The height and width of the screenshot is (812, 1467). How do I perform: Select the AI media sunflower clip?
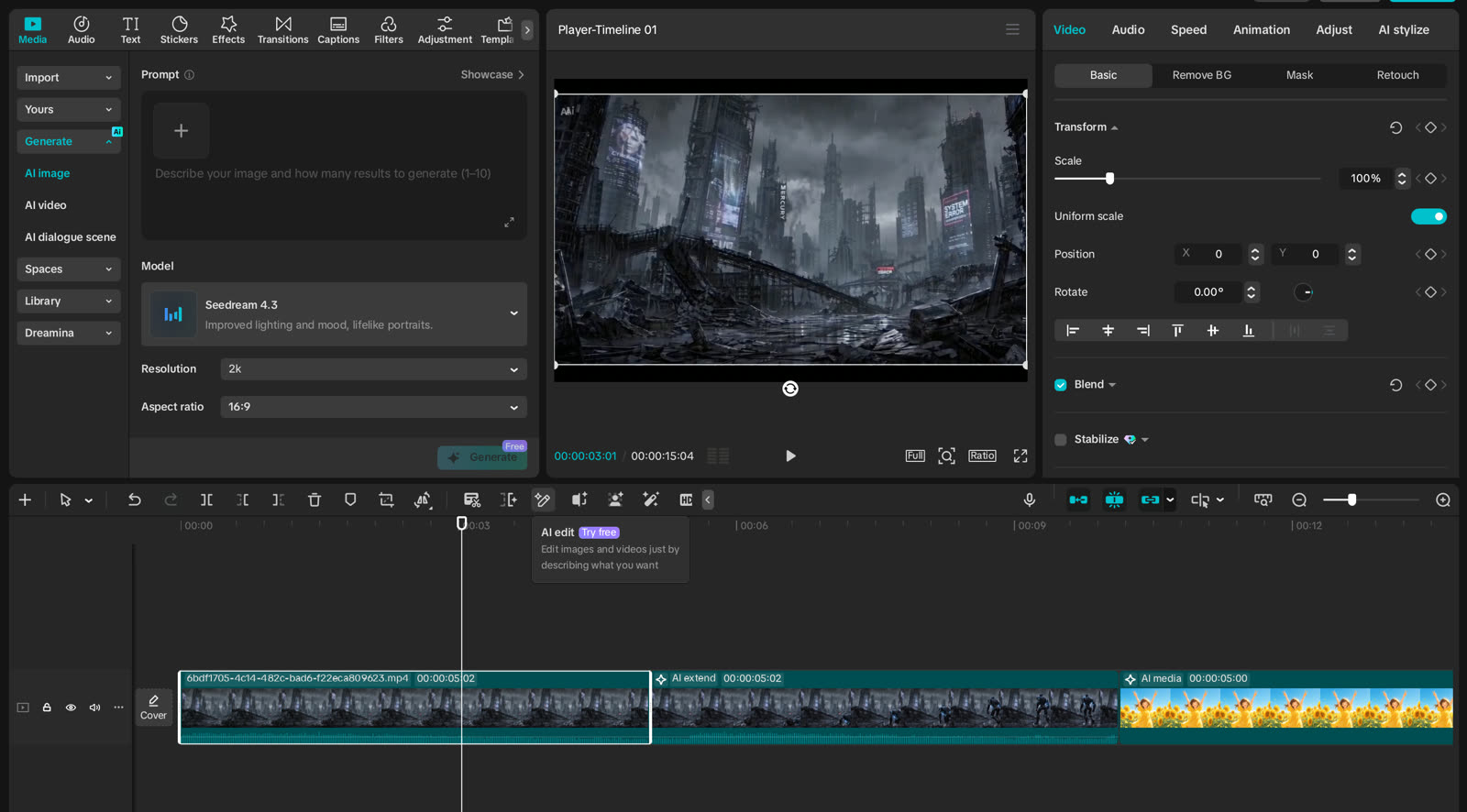click(x=1286, y=707)
